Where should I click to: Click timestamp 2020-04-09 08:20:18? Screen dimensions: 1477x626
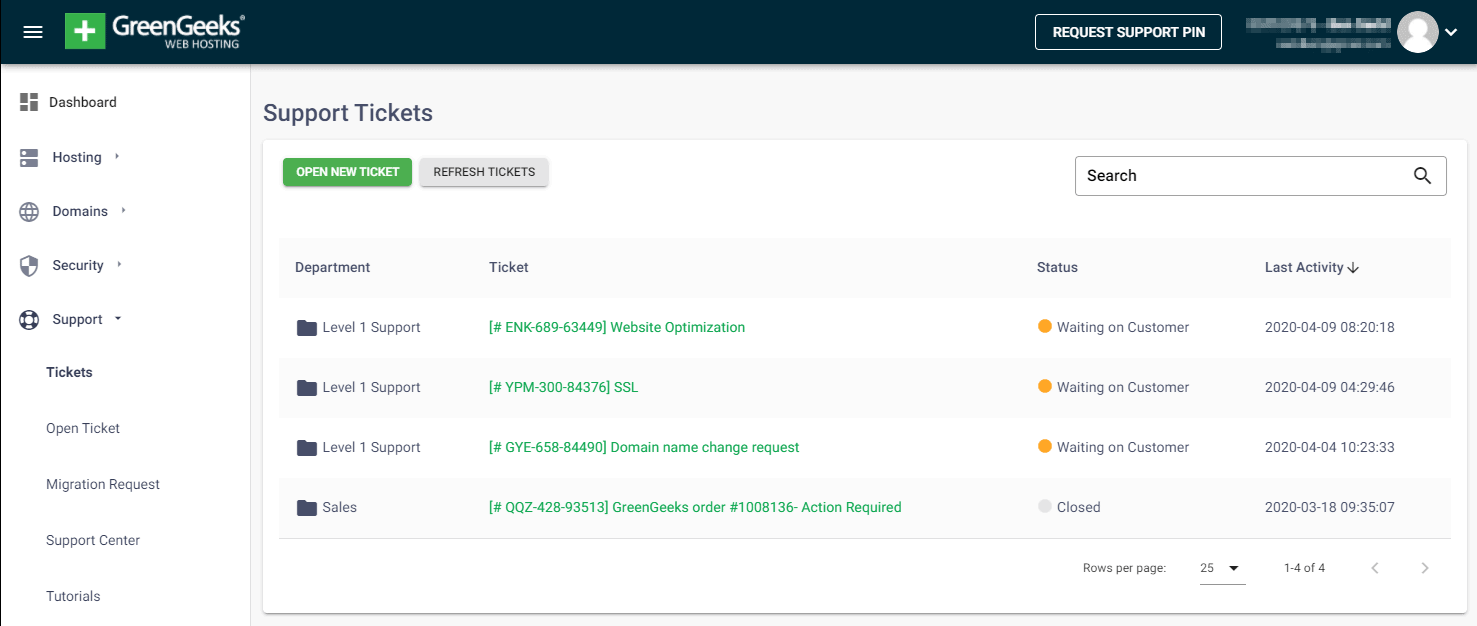(1329, 327)
